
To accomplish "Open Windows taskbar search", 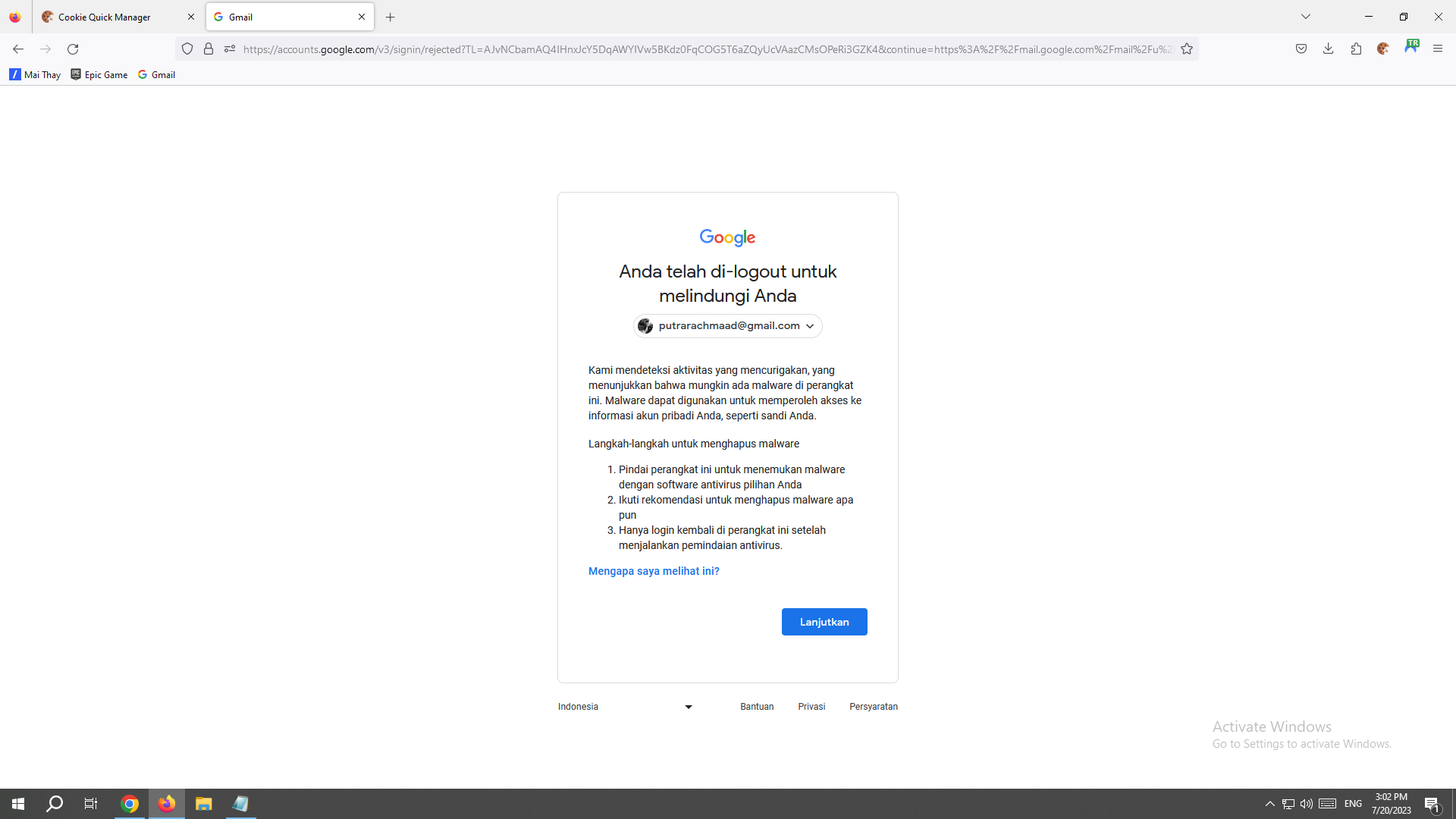I will tap(55, 804).
